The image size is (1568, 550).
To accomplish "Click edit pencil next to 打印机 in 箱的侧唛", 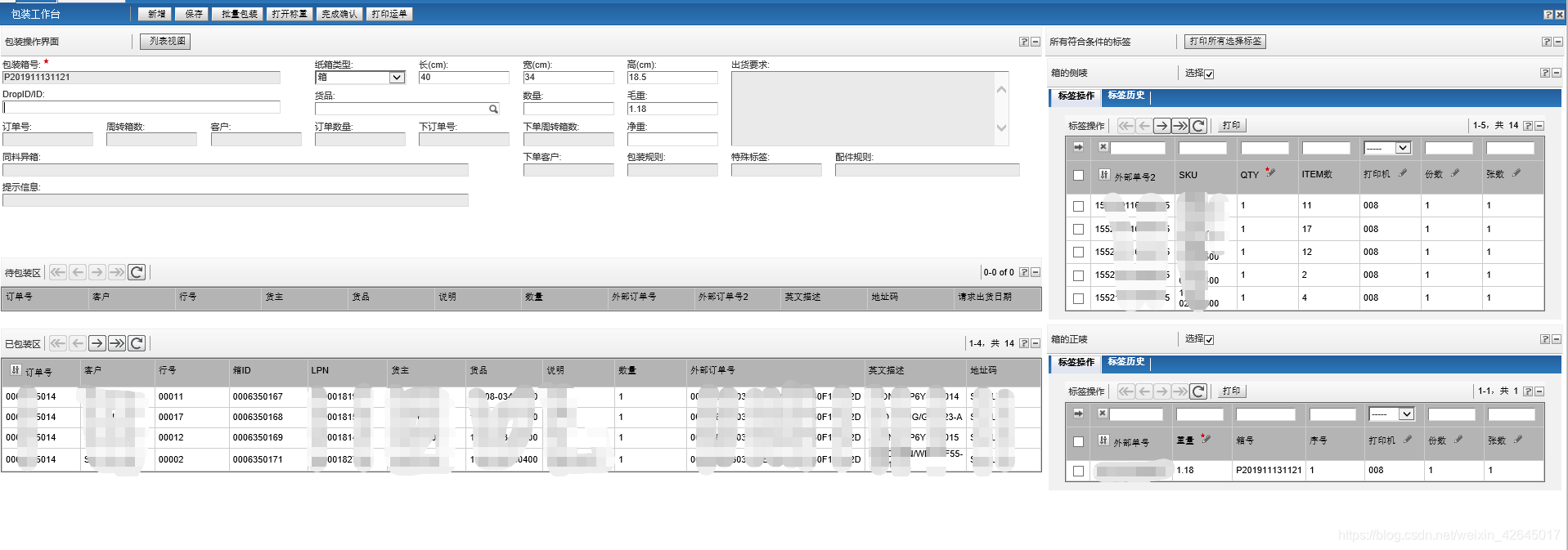I will [1403, 173].
